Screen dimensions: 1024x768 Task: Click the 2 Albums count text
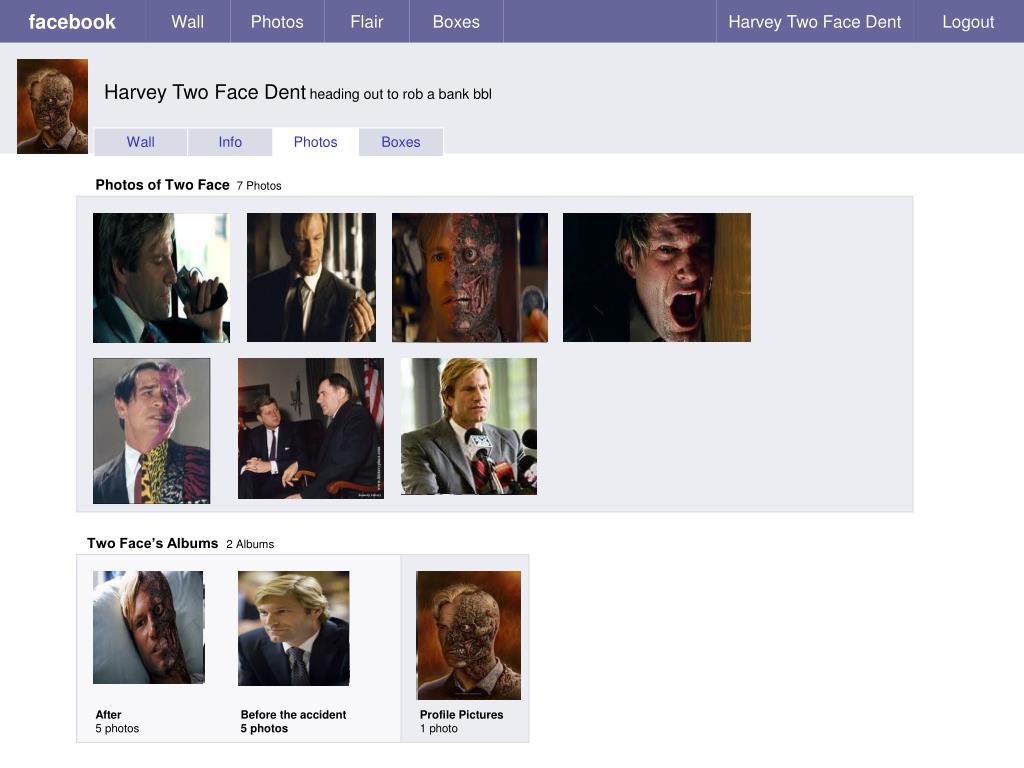click(x=250, y=544)
